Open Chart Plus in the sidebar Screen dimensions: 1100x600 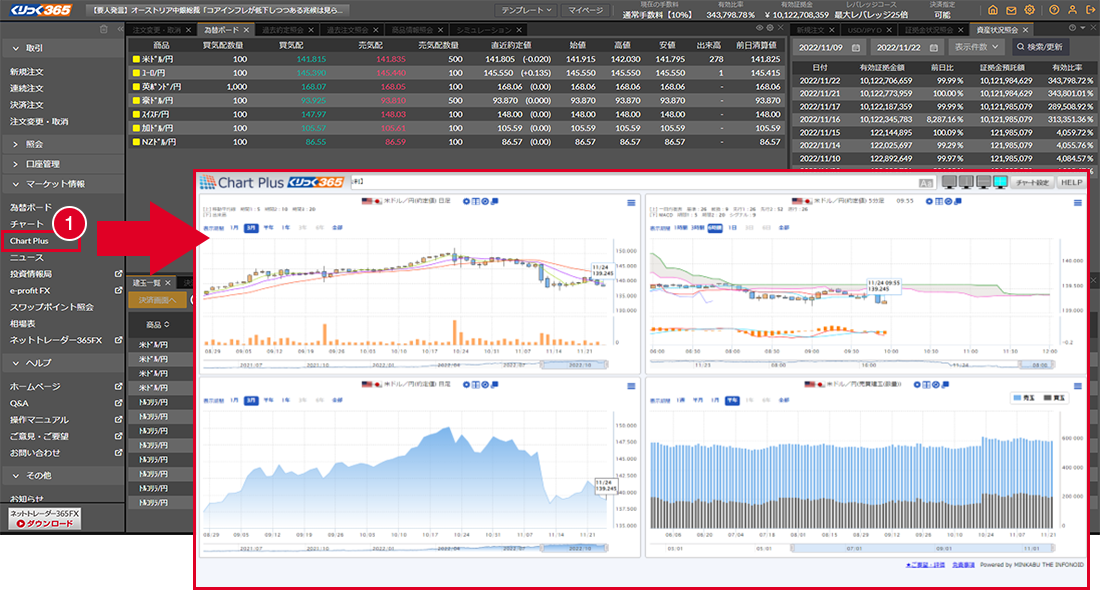(29, 241)
